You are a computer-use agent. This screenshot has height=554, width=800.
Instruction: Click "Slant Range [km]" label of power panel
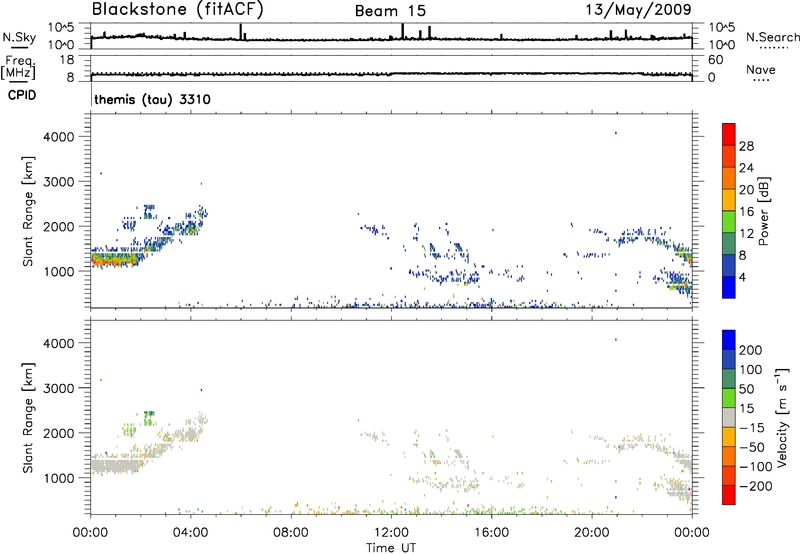[28, 211]
